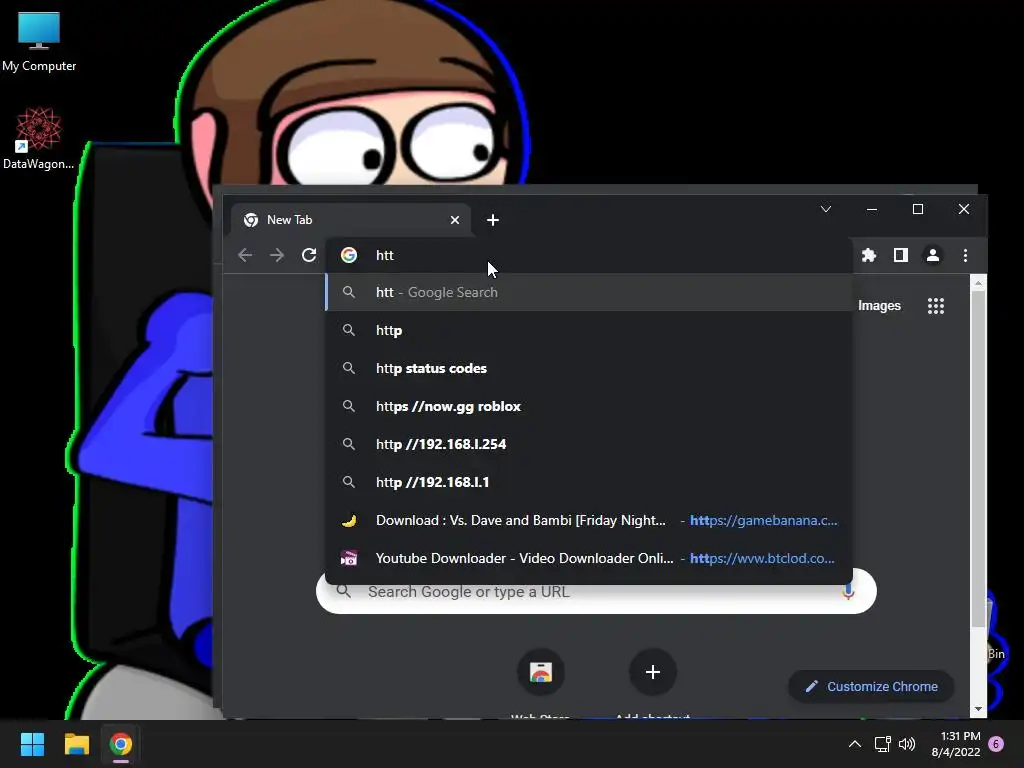Screen dimensions: 1024x768
Task: Open a new tab with plus button
Action: coord(493,220)
